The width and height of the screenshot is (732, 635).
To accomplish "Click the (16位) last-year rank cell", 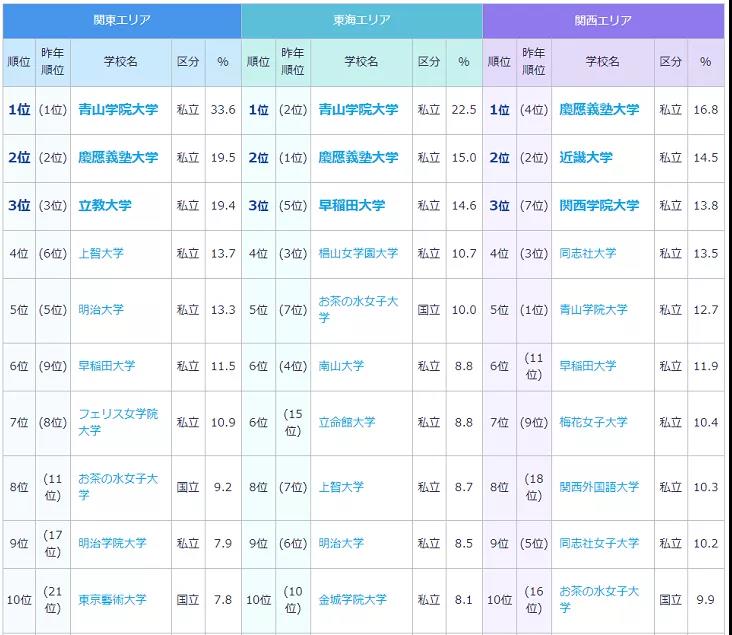I will (x=534, y=600).
